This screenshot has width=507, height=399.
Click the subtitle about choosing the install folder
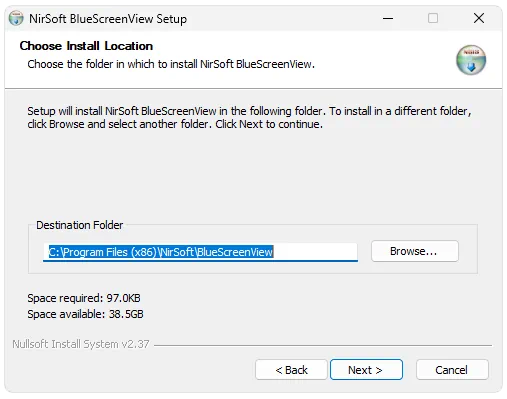pos(171,64)
